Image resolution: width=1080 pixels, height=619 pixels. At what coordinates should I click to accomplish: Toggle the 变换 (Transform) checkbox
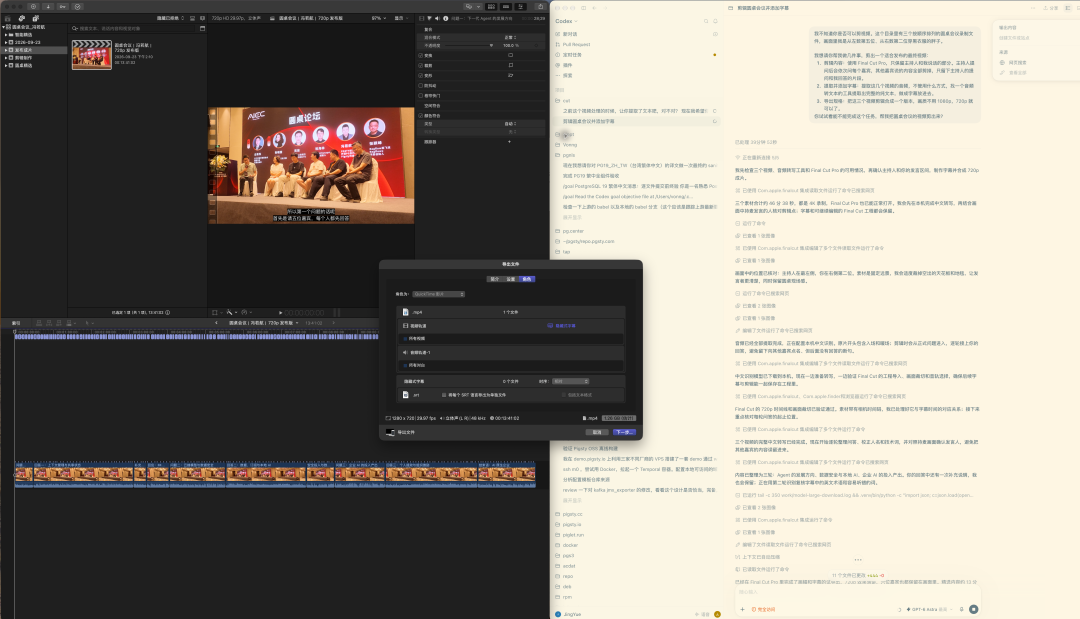[x=421, y=55]
